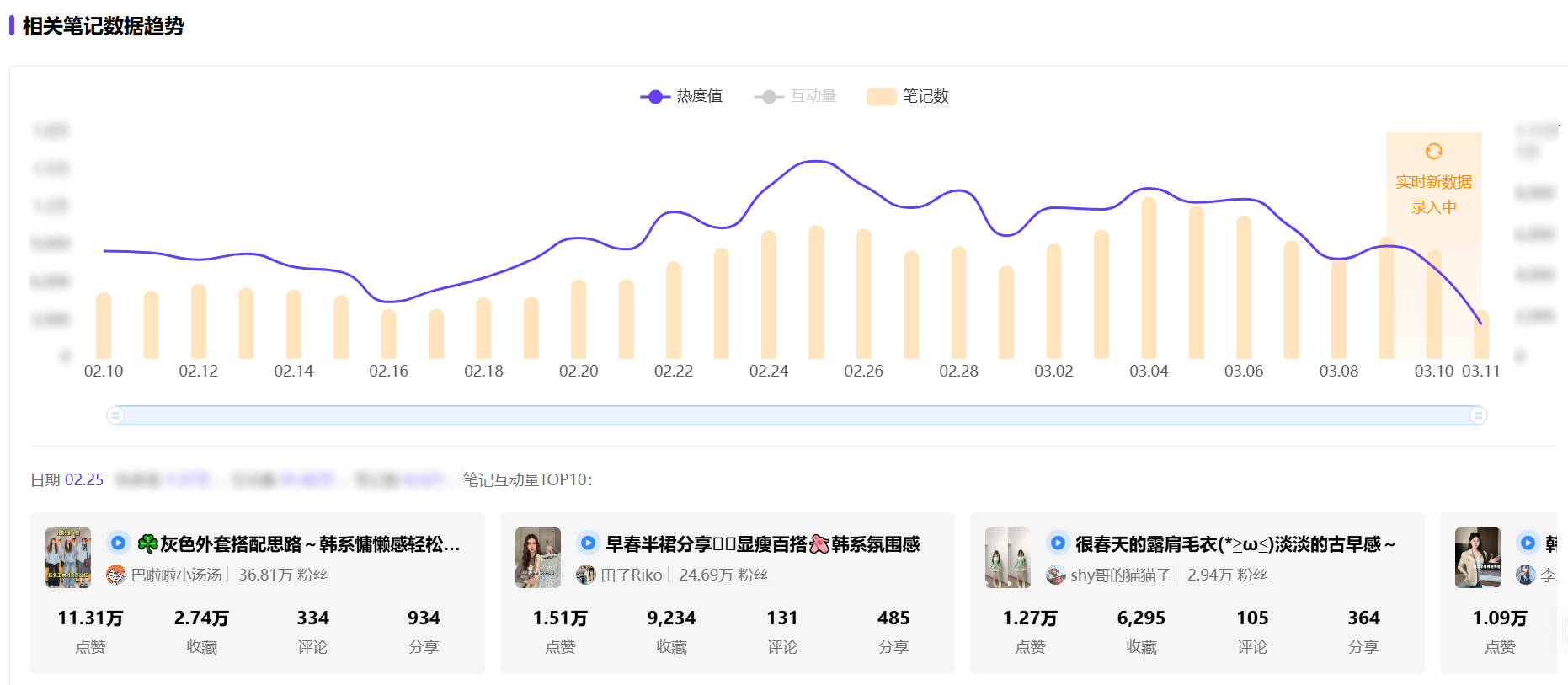The image size is (1568, 685).
Task: Open thumbnail of 早春半裙分享 note
Action: point(538,558)
